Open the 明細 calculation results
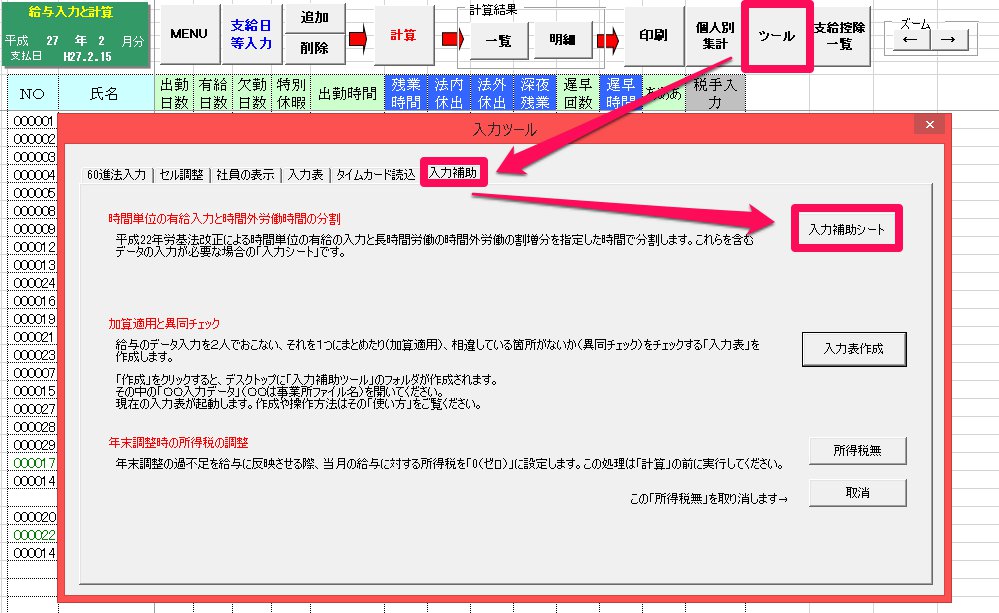The width and height of the screenshot is (999, 613). pyautogui.click(x=563, y=40)
